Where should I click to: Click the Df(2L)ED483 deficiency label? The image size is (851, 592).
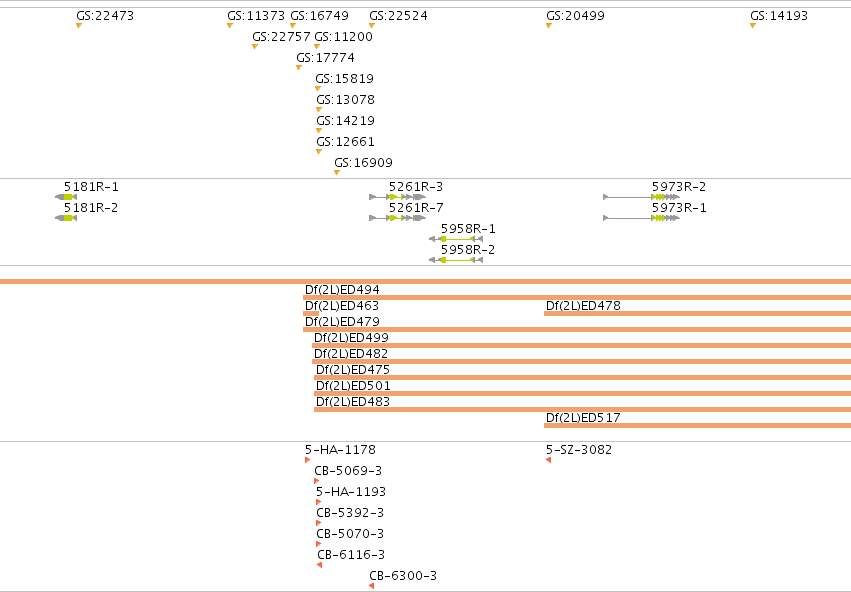point(353,402)
